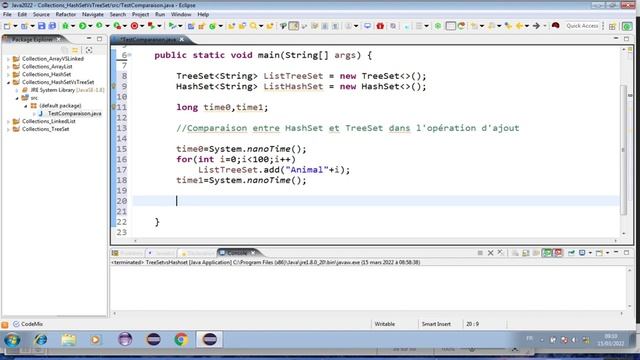Click the Save icon in toolbar
Screen dimensions: 640x360
tap(42, 26)
